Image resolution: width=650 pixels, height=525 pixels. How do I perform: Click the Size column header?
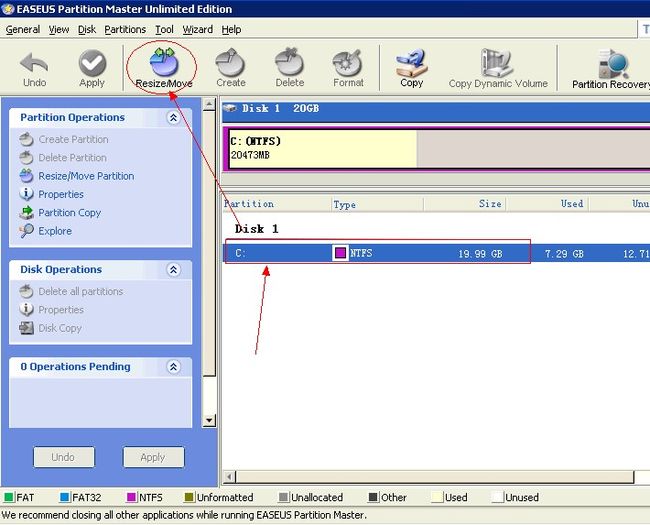[x=464, y=204]
